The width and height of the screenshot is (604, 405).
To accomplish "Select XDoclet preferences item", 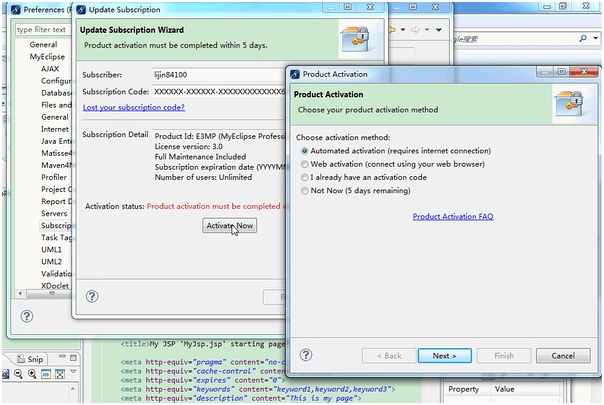I will 55,286.
